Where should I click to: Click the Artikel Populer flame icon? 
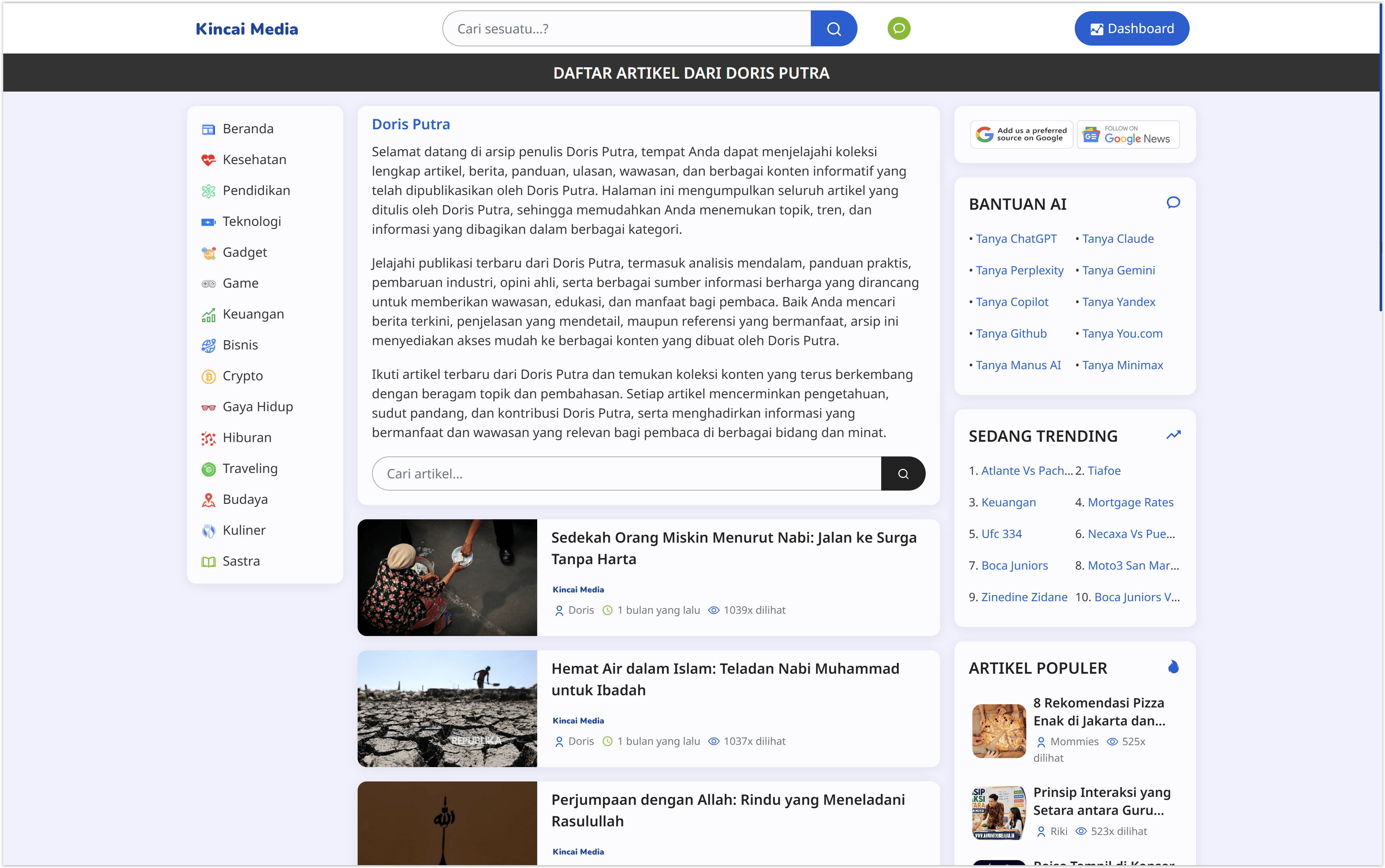click(1173, 667)
